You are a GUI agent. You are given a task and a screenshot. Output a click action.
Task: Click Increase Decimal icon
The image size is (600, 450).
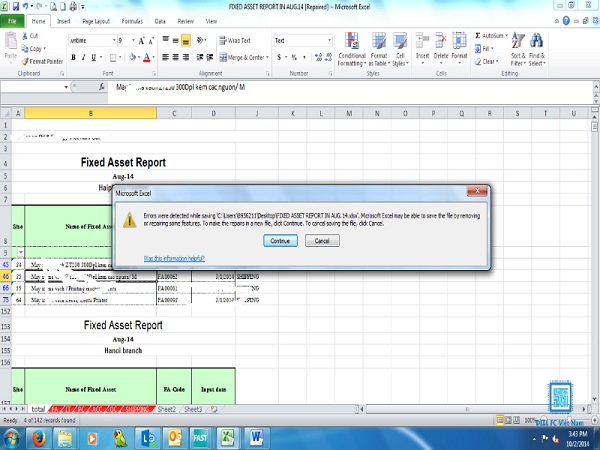[318, 57]
